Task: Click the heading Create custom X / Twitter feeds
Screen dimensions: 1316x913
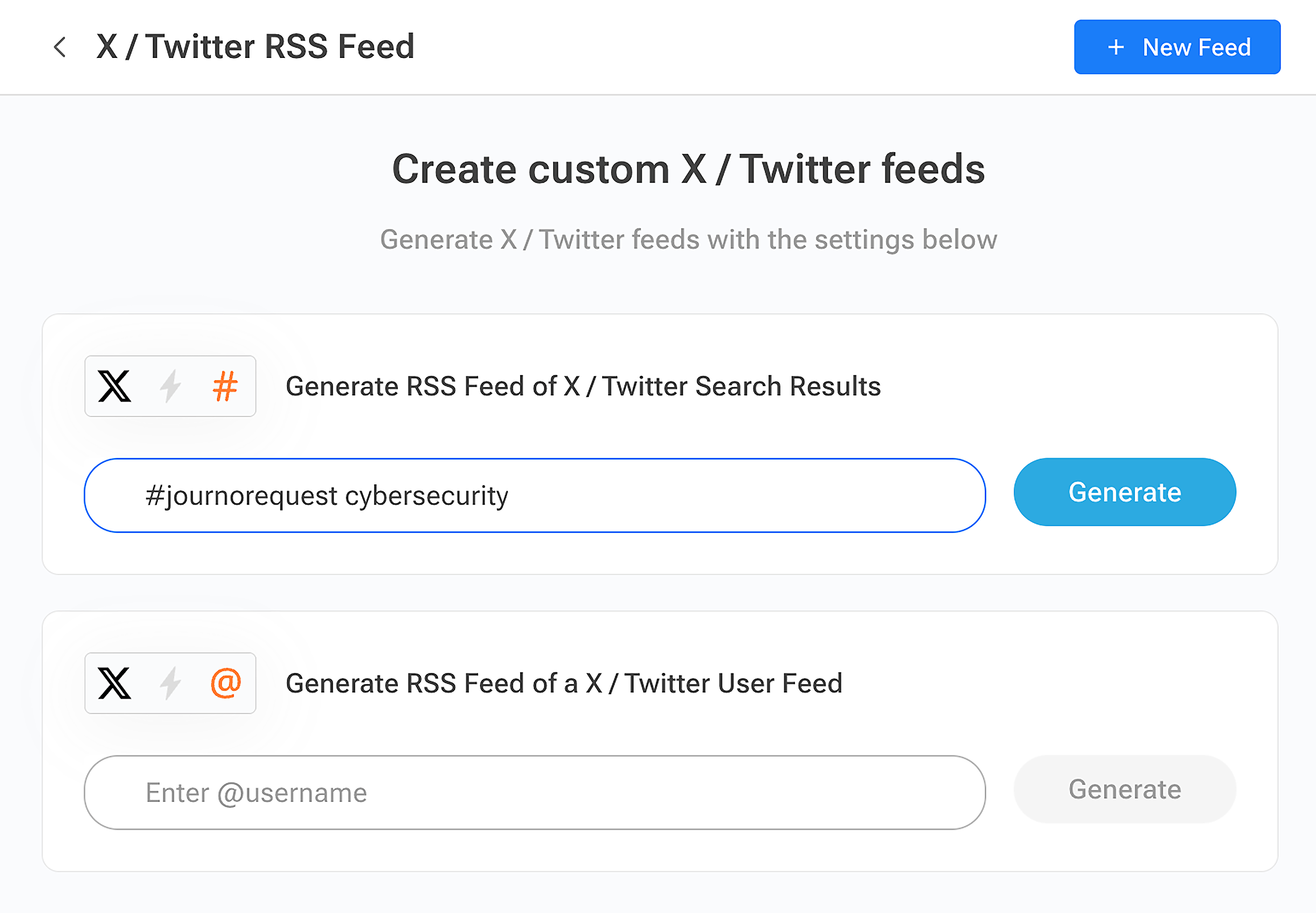Action: click(687, 168)
